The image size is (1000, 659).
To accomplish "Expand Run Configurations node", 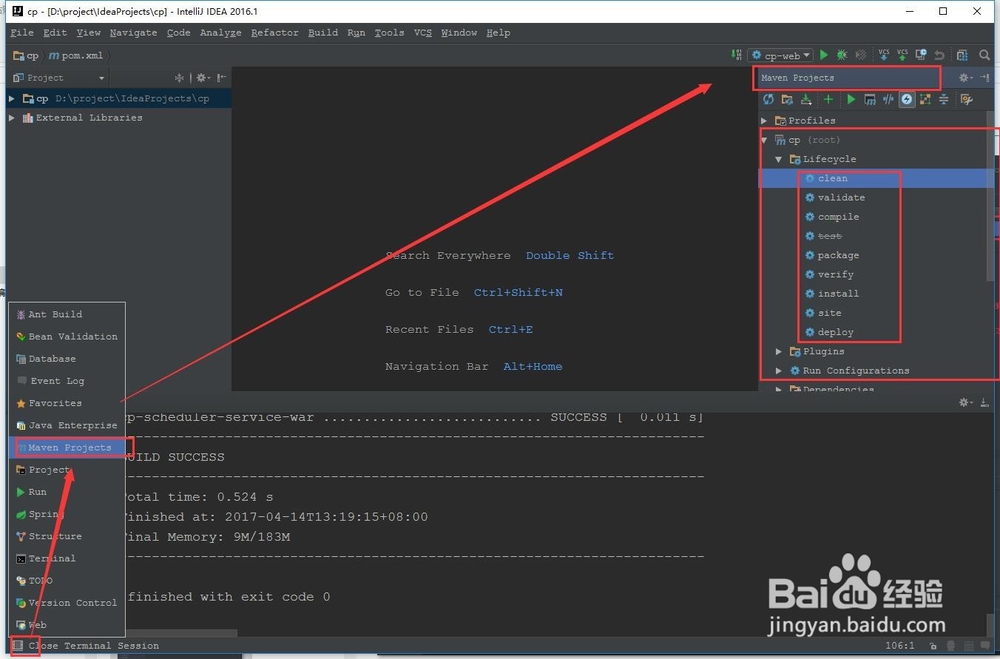I will tap(779, 371).
